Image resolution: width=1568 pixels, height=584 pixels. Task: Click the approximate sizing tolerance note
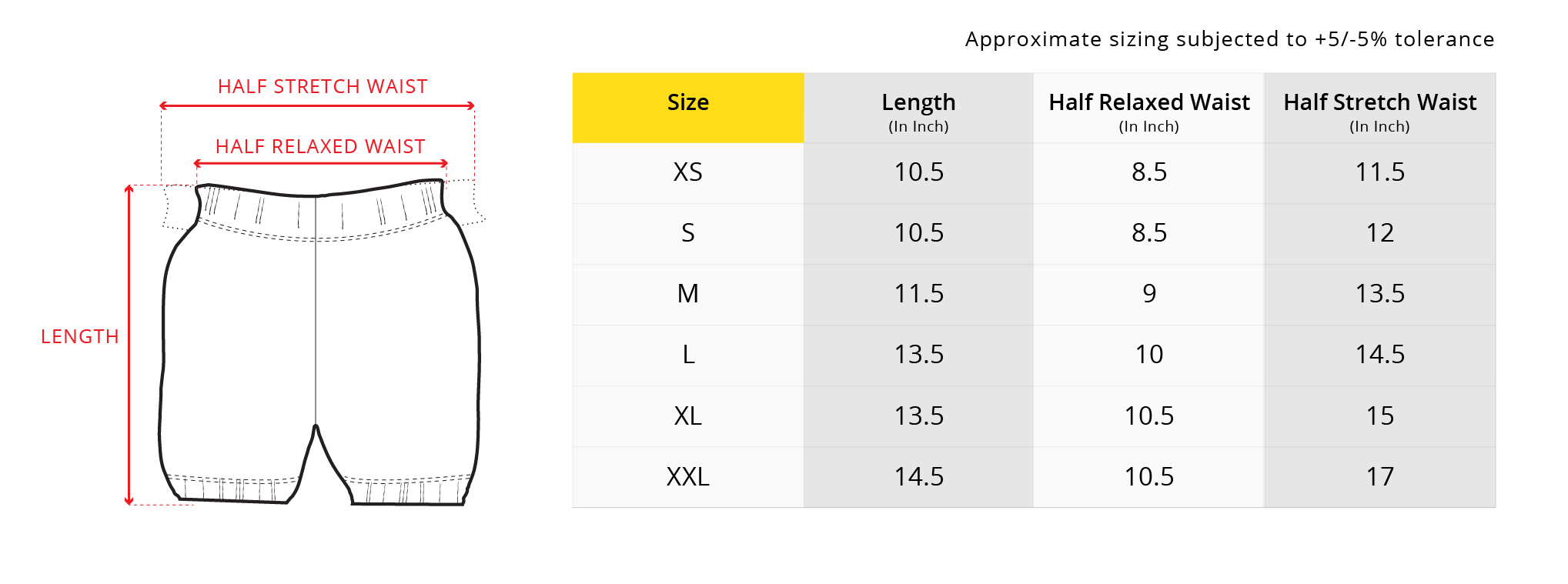(x=1229, y=39)
